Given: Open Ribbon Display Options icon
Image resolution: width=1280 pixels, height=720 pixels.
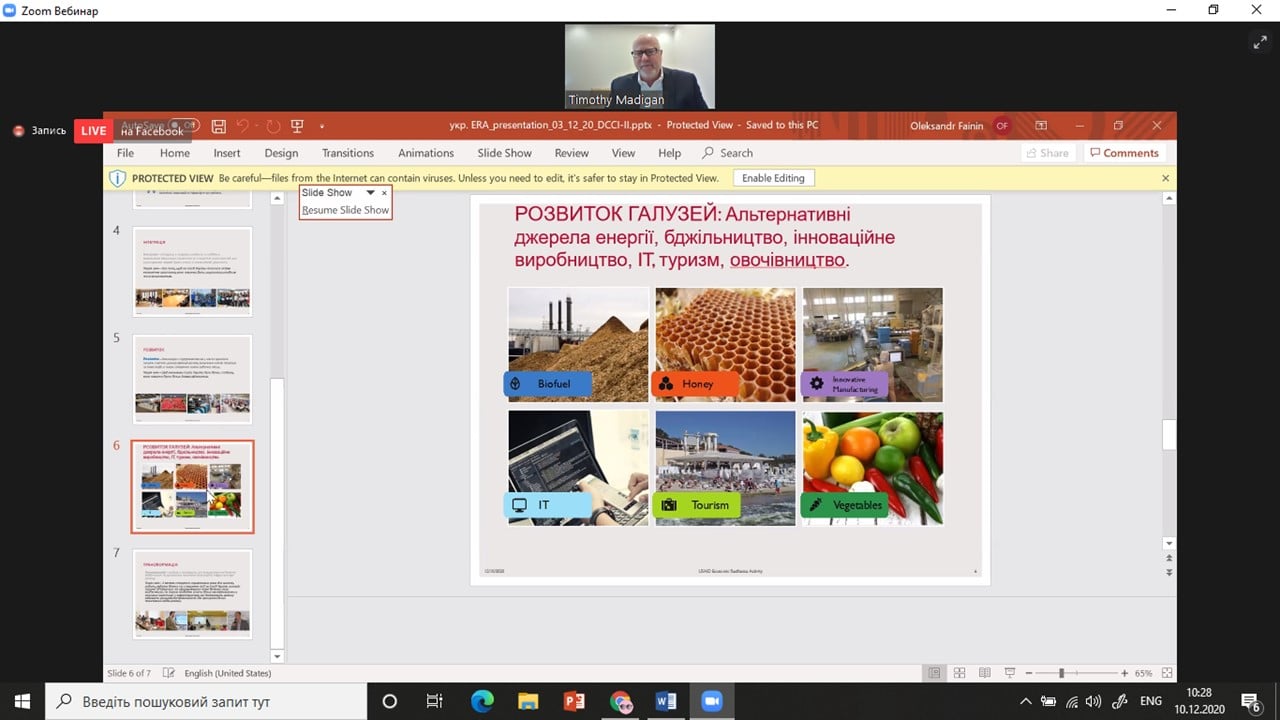Looking at the screenshot, I should tap(1041, 126).
